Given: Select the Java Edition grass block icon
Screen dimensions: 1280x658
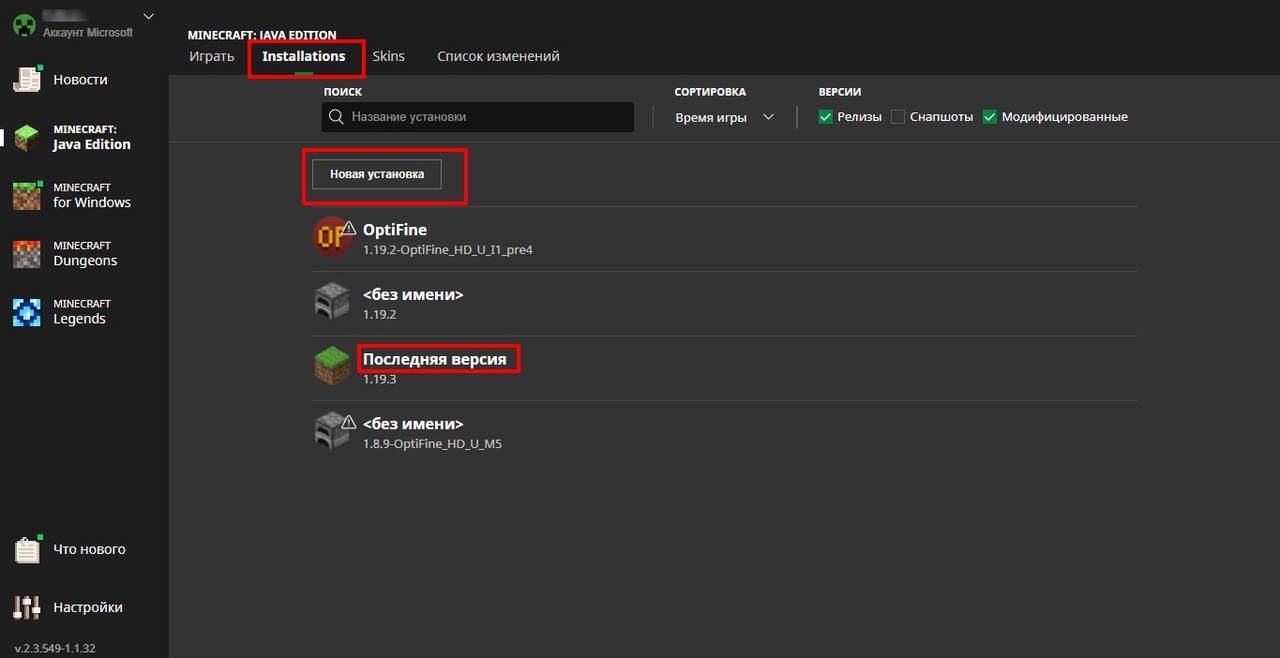Looking at the screenshot, I should [27, 138].
